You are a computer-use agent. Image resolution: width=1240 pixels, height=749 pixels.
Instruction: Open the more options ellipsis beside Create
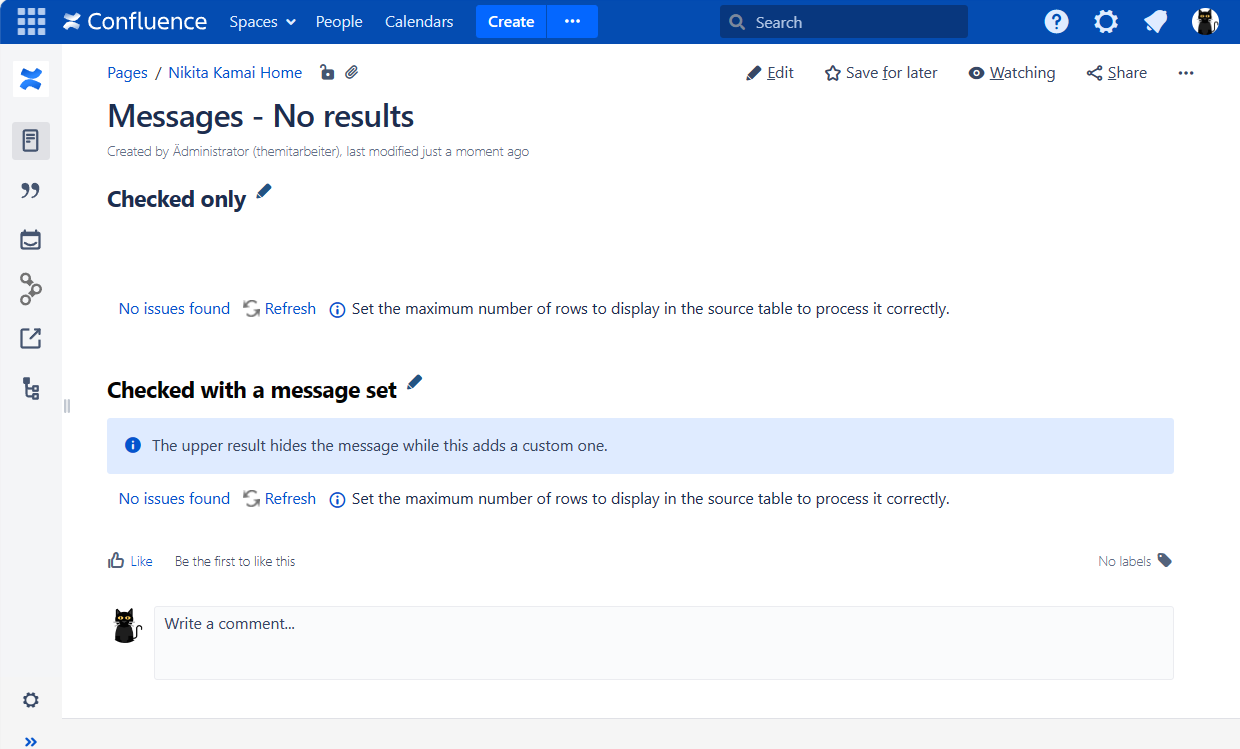coord(572,22)
